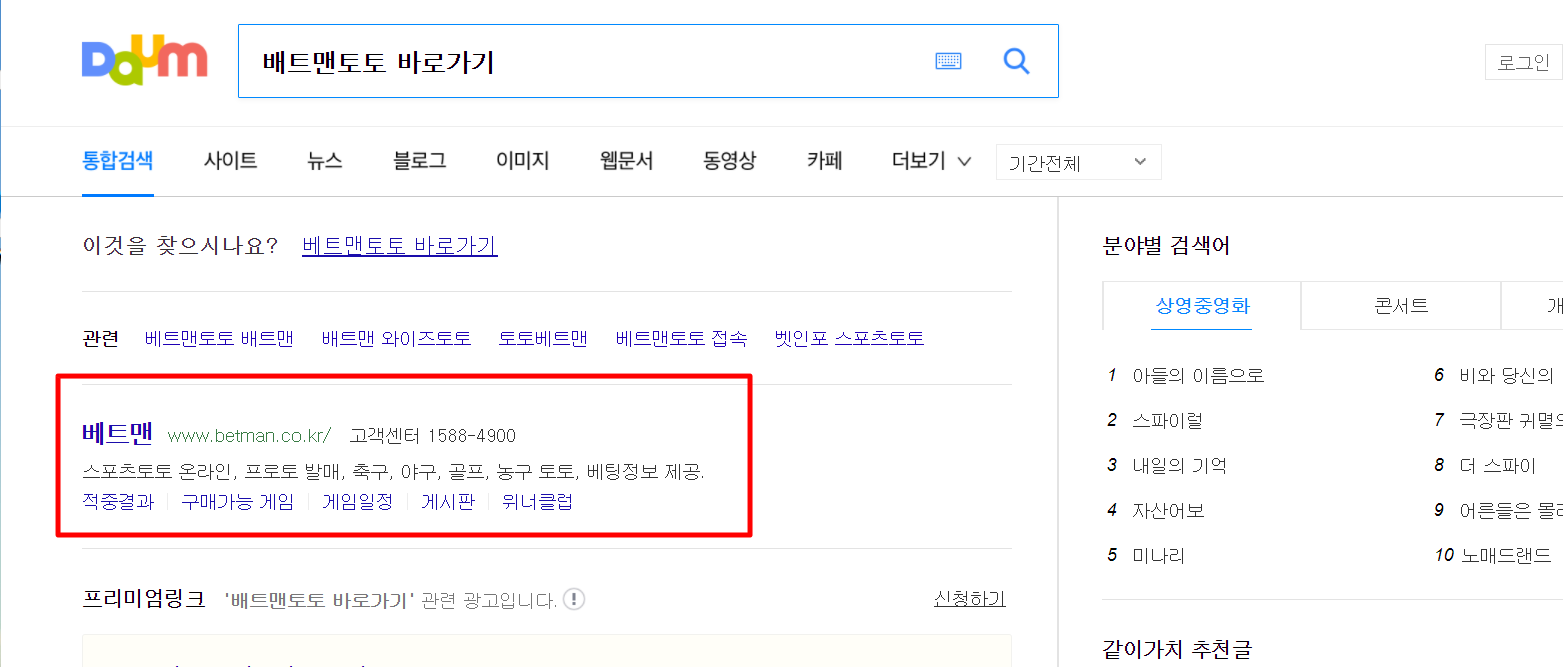This screenshot has width=1563, height=667.
Task: Open the 기간전체 period dropdown
Action: click(1079, 162)
